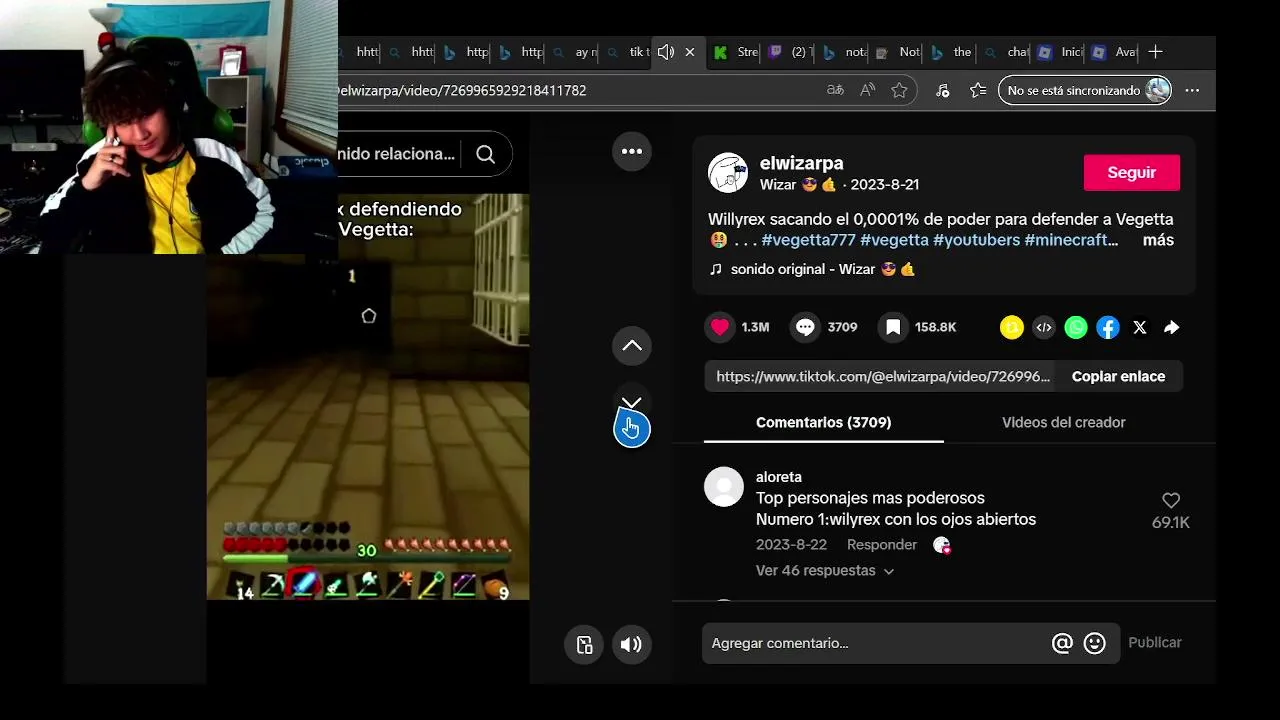Open the read aloud icon

click(x=867, y=90)
